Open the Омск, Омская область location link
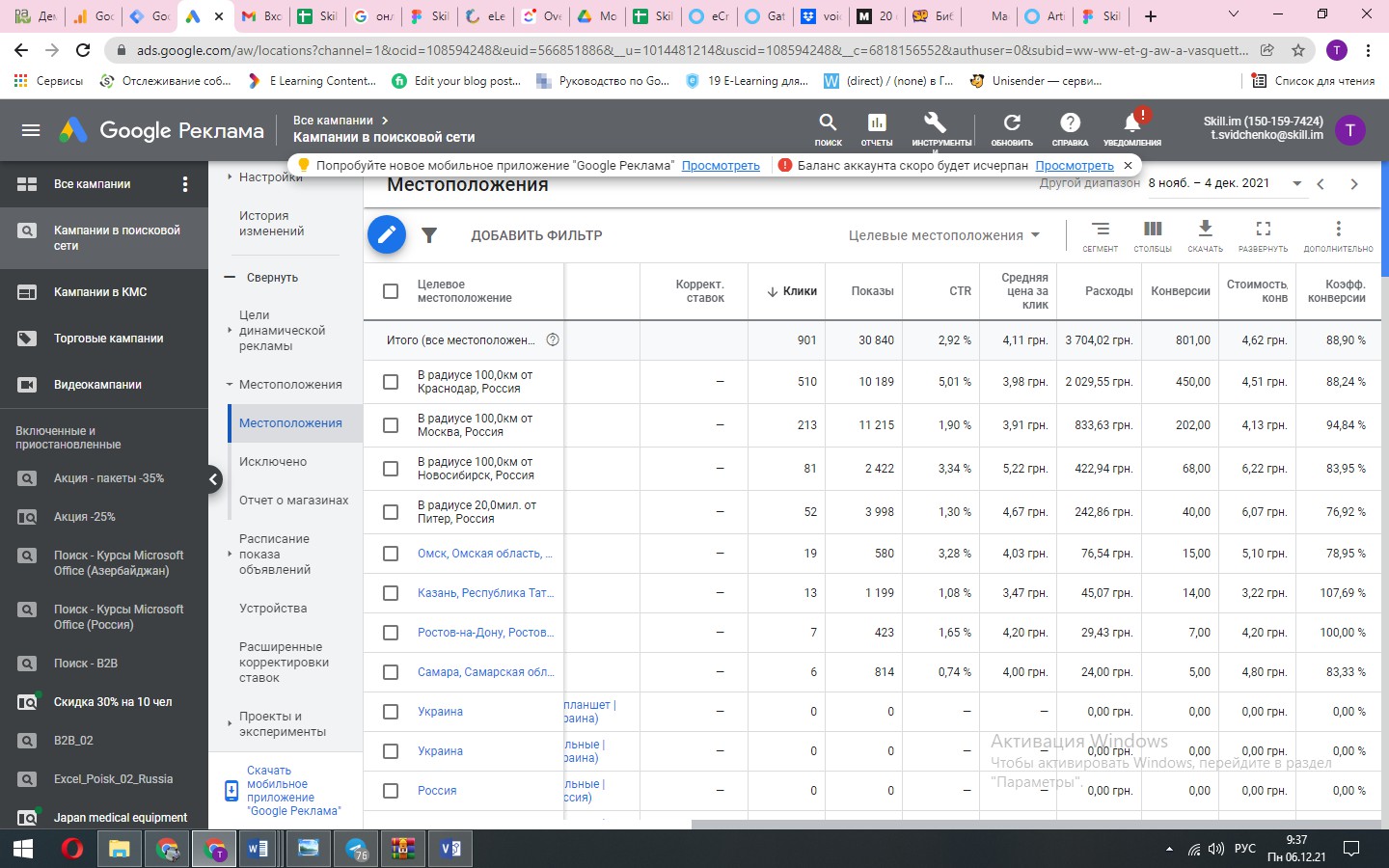The height and width of the screenshot is (868, 1389). click(x=484, y=554)
